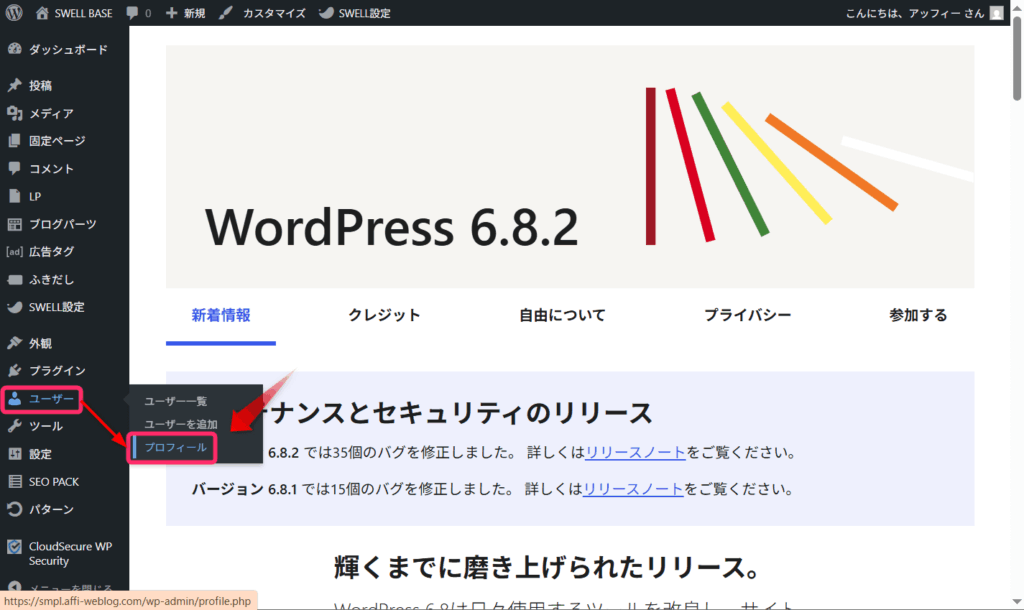
Task: Open the 6.8.1 リリースノート link
Action: click(x=633, y=489)
